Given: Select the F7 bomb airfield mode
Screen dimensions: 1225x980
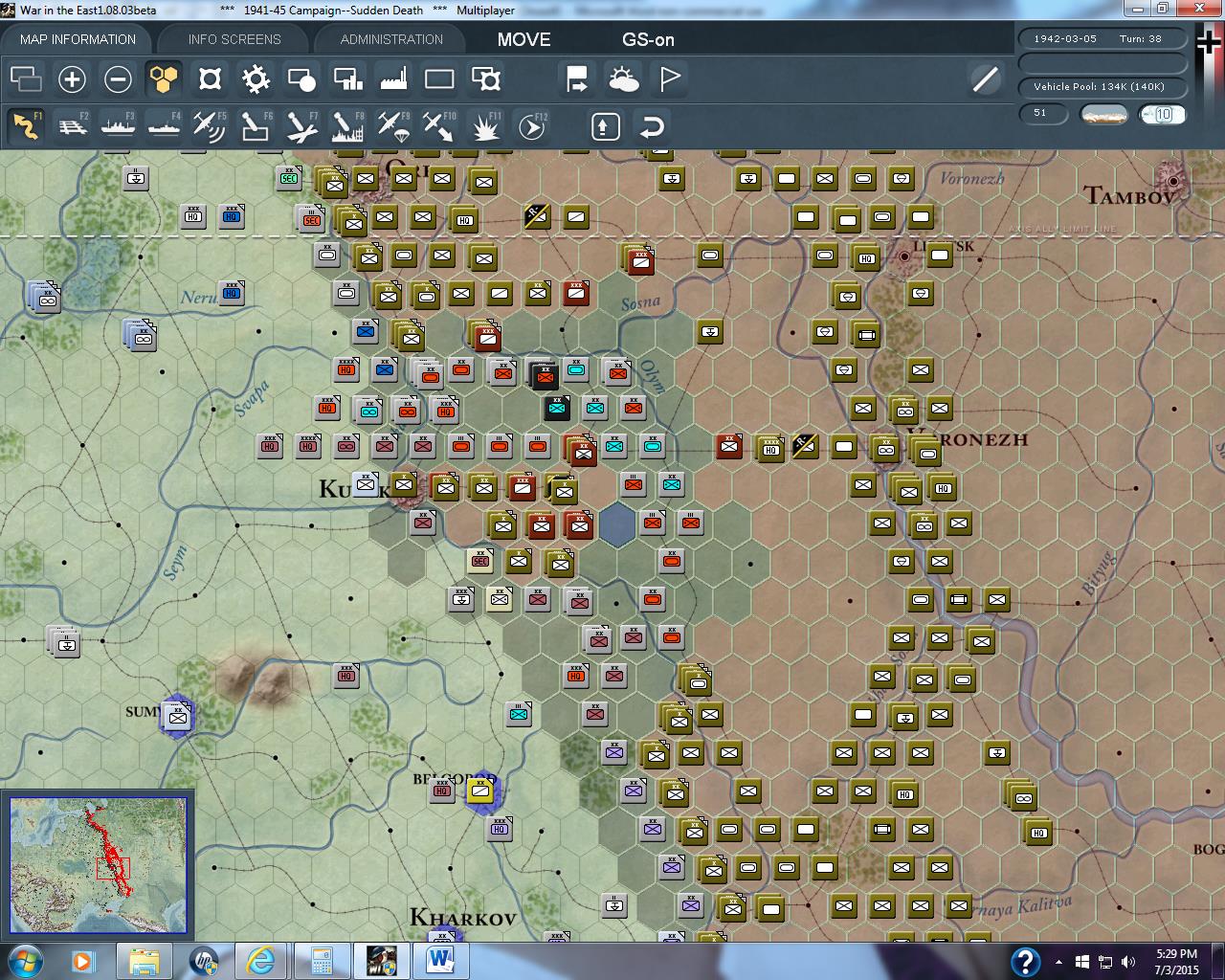Looking at the screenshot, I should coord(301,126).
